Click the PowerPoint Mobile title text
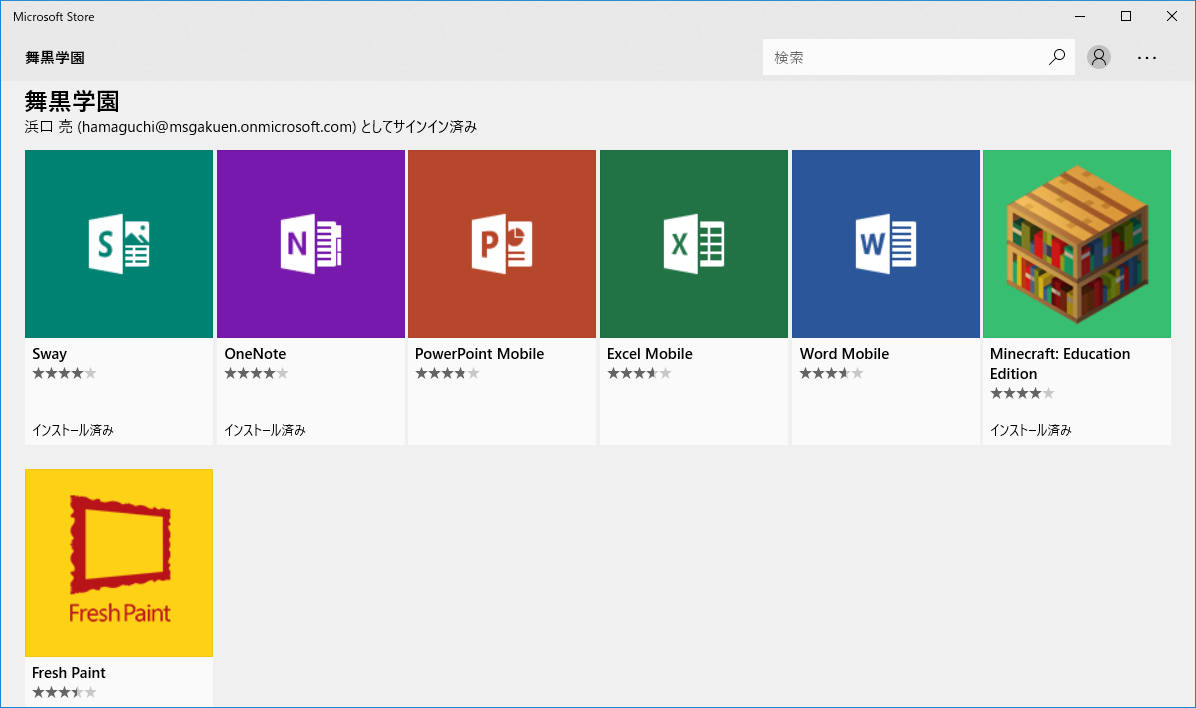Image resolution: width=1196 pixels, height=708 pixels. pos(480,354)
